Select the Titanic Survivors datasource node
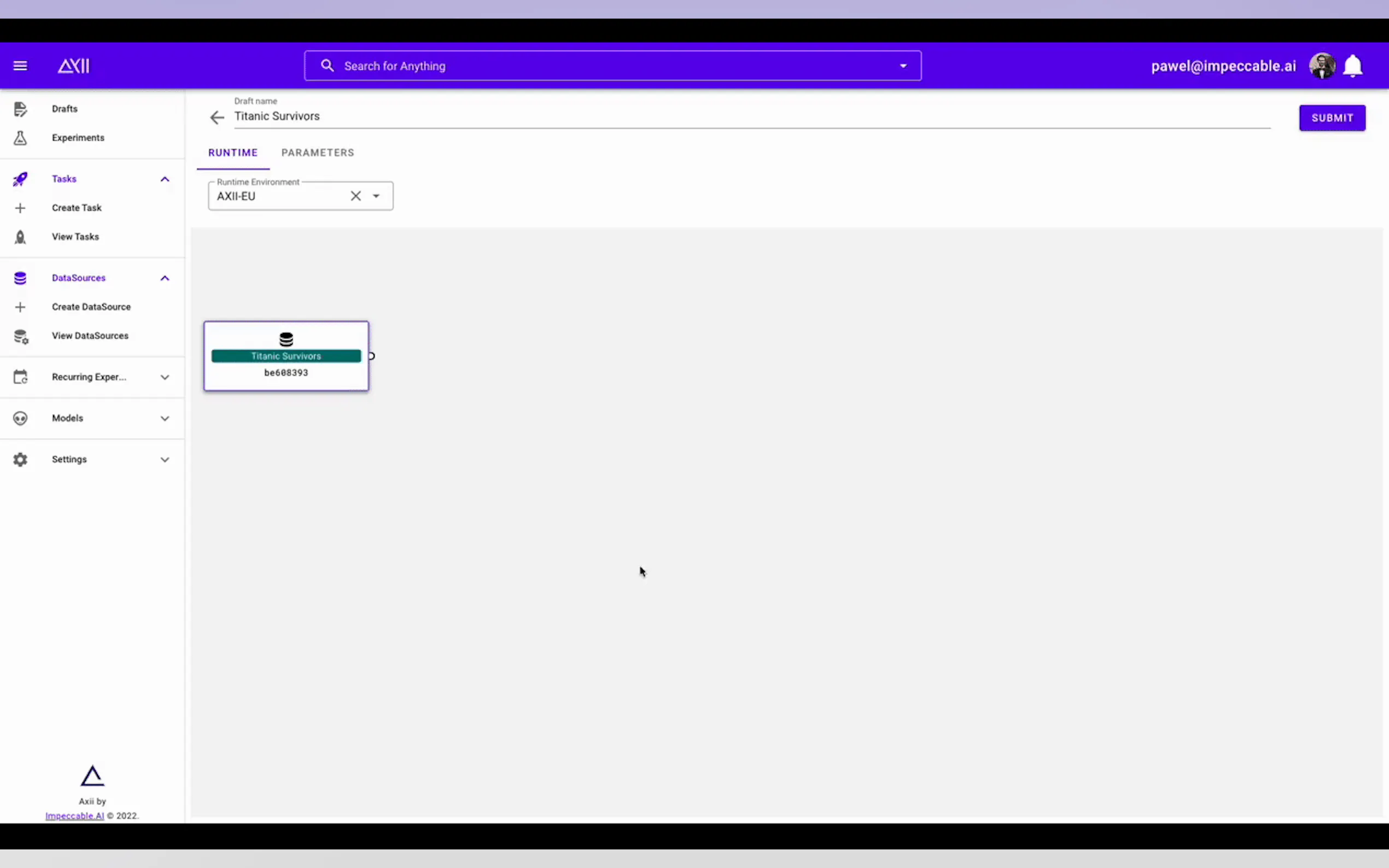The width and height of the screenshot is (1389, 868). click(286, 356)
